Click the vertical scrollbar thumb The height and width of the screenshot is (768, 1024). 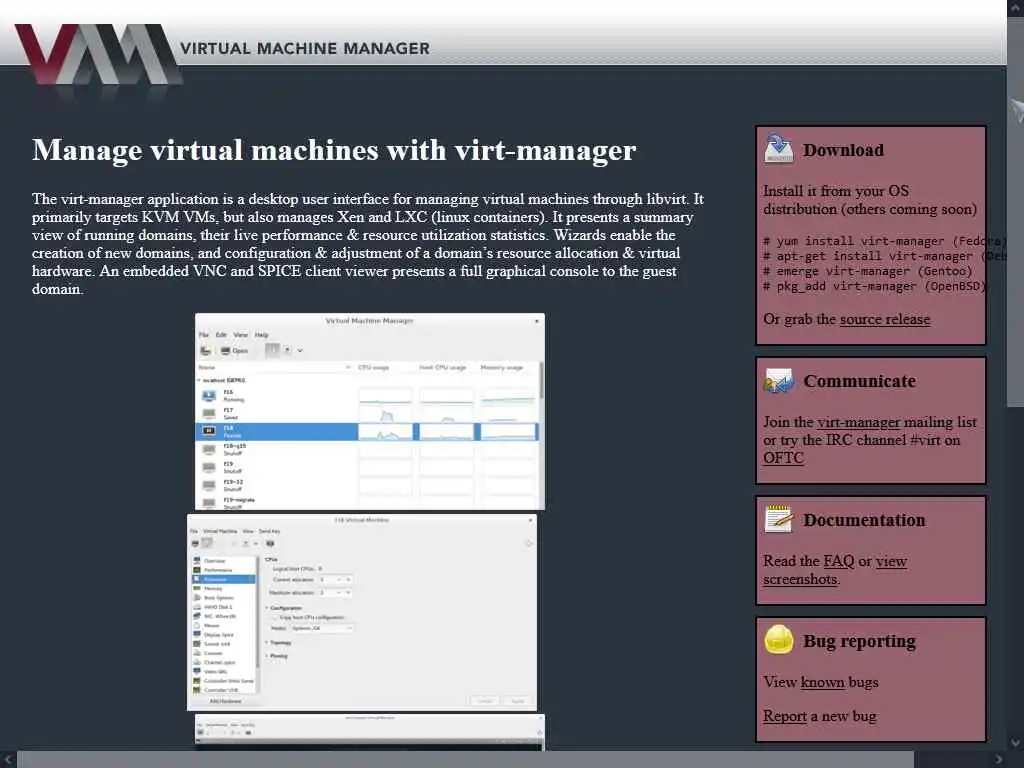click(x=1015, y=212)
